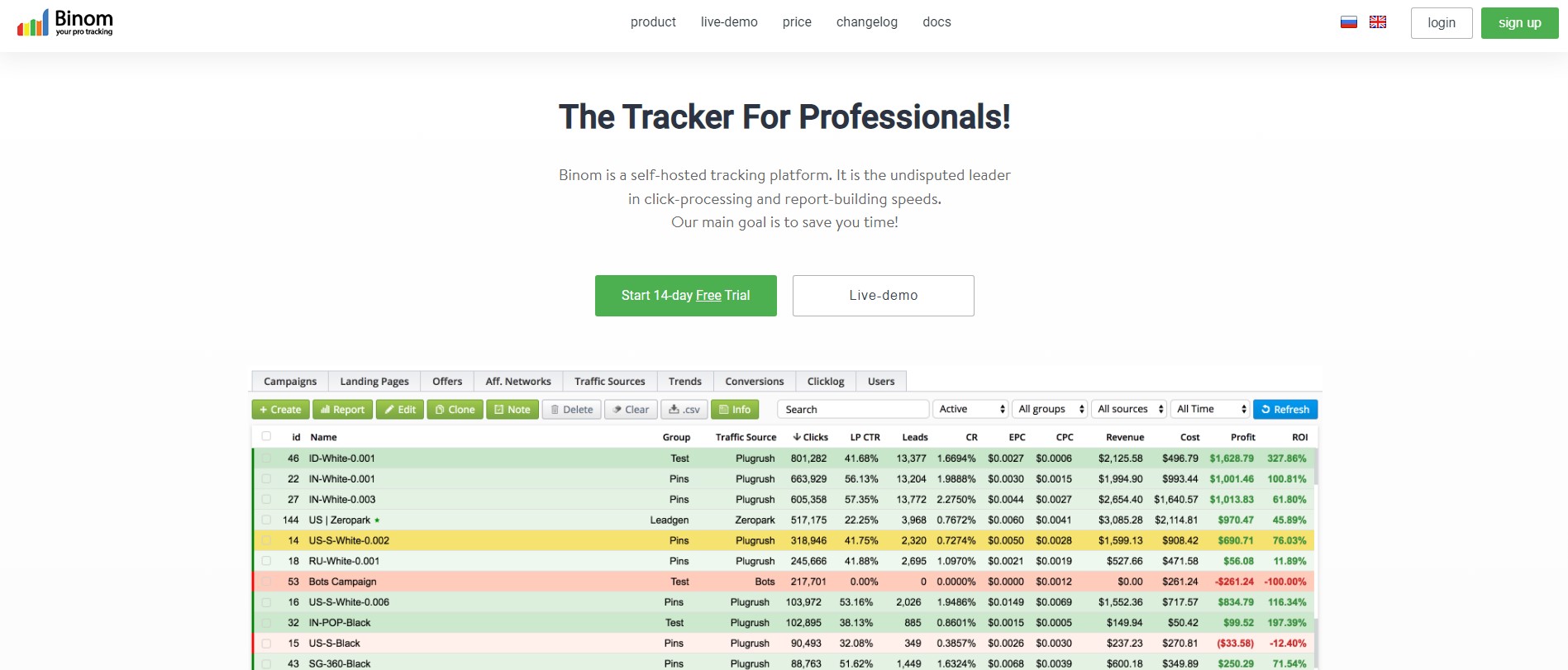
Task: Click the SG-360-Black campaign name
Action: pos(340,664)
